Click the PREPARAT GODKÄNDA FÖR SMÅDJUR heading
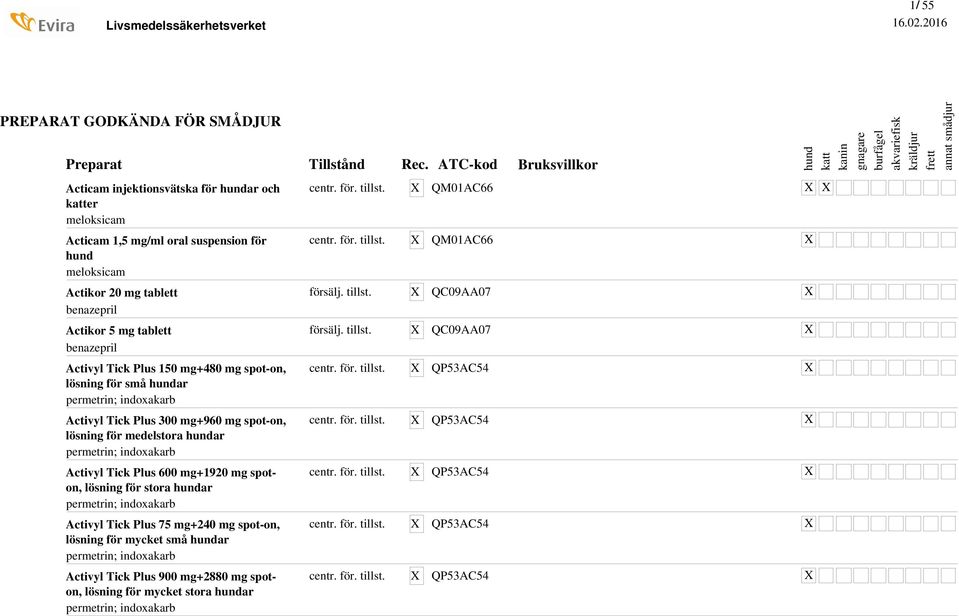 click(140, 121)
